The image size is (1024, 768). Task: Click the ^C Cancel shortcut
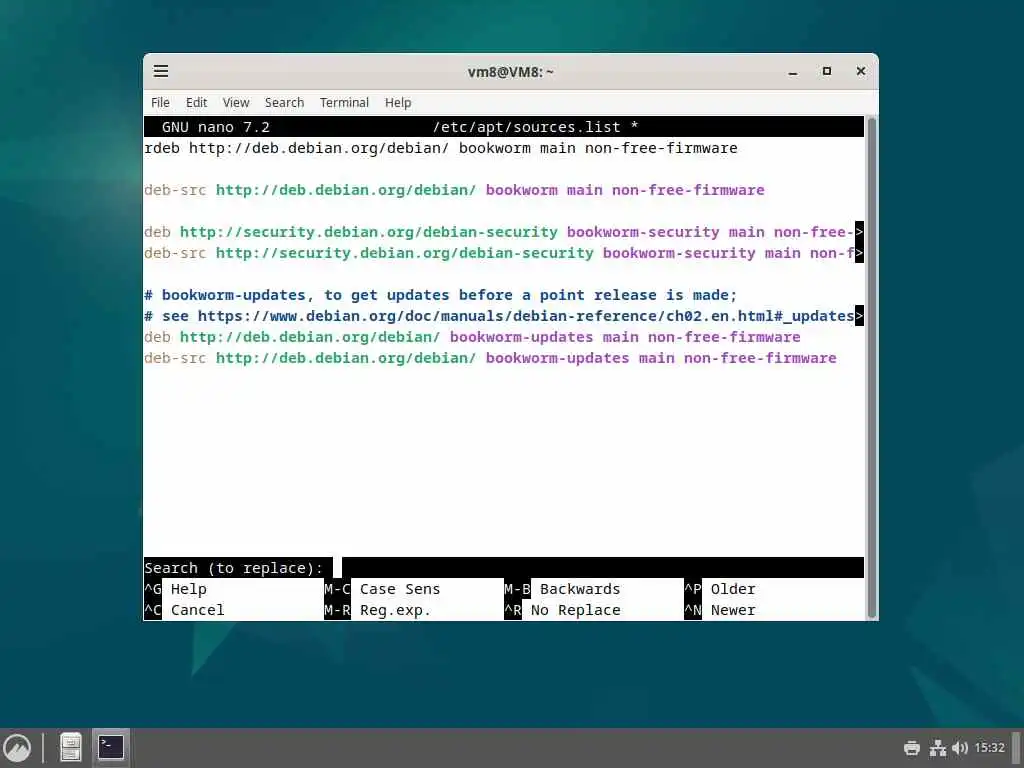pyautogui.click(x=184, y=610)
